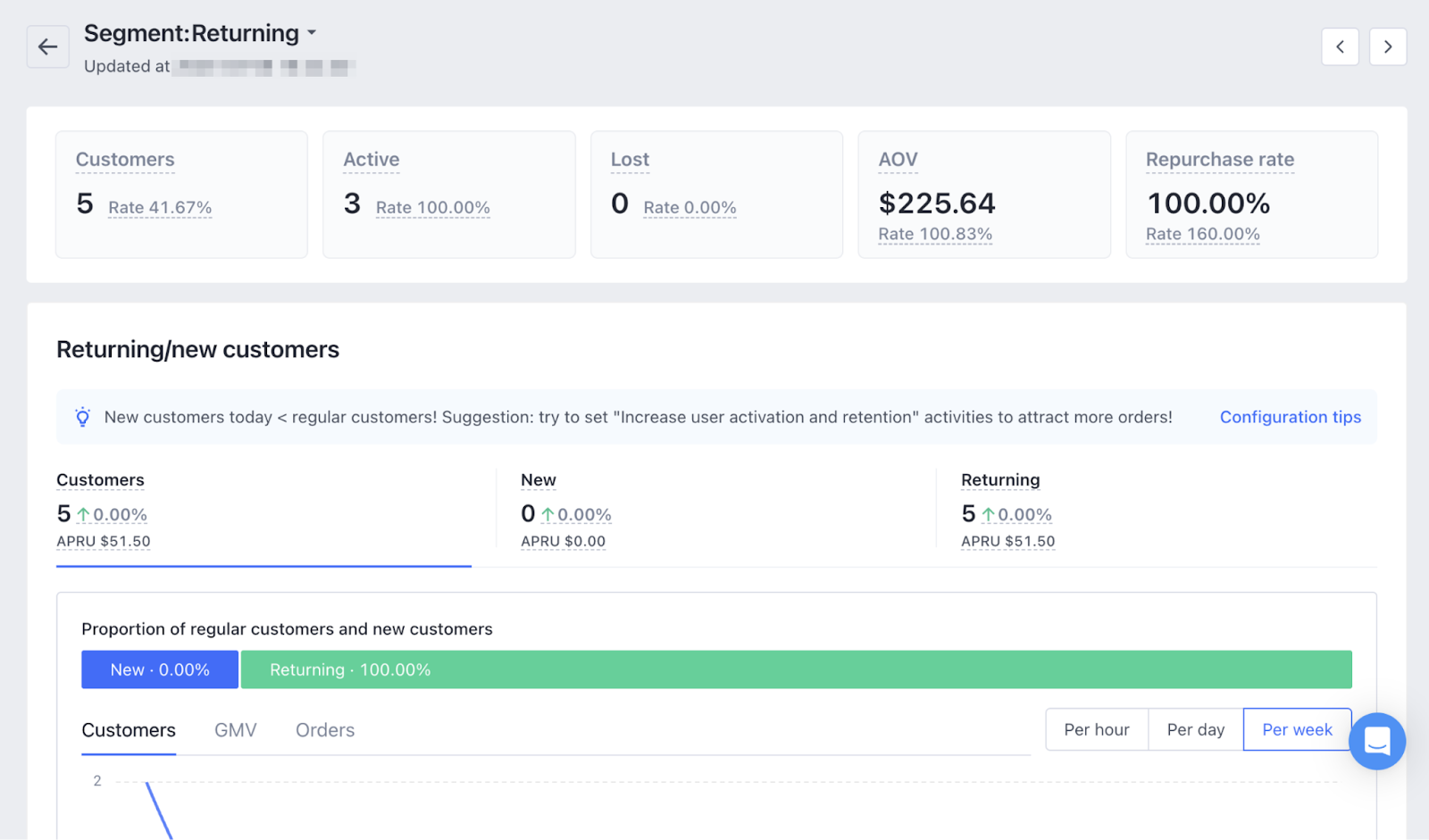
Task: Click green up arrow under Returning
Action: [x=988, y=515]
